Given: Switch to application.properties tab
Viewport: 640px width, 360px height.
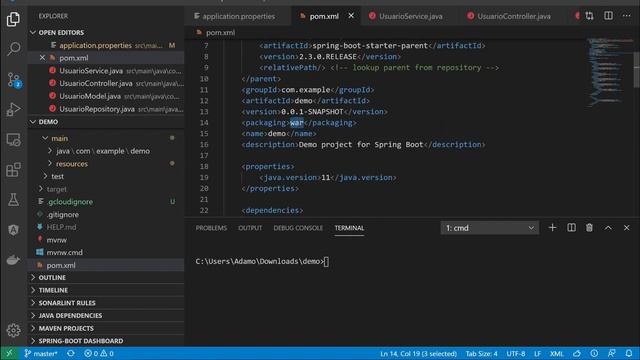Looking at the screenshot, I should click(x=238, y=16).
